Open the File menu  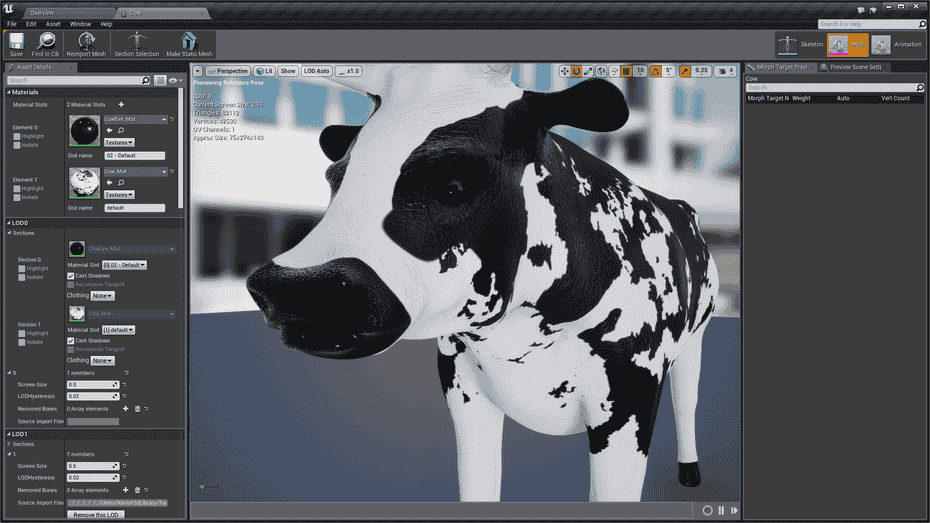pyautogui.click(x=12, y=24)
